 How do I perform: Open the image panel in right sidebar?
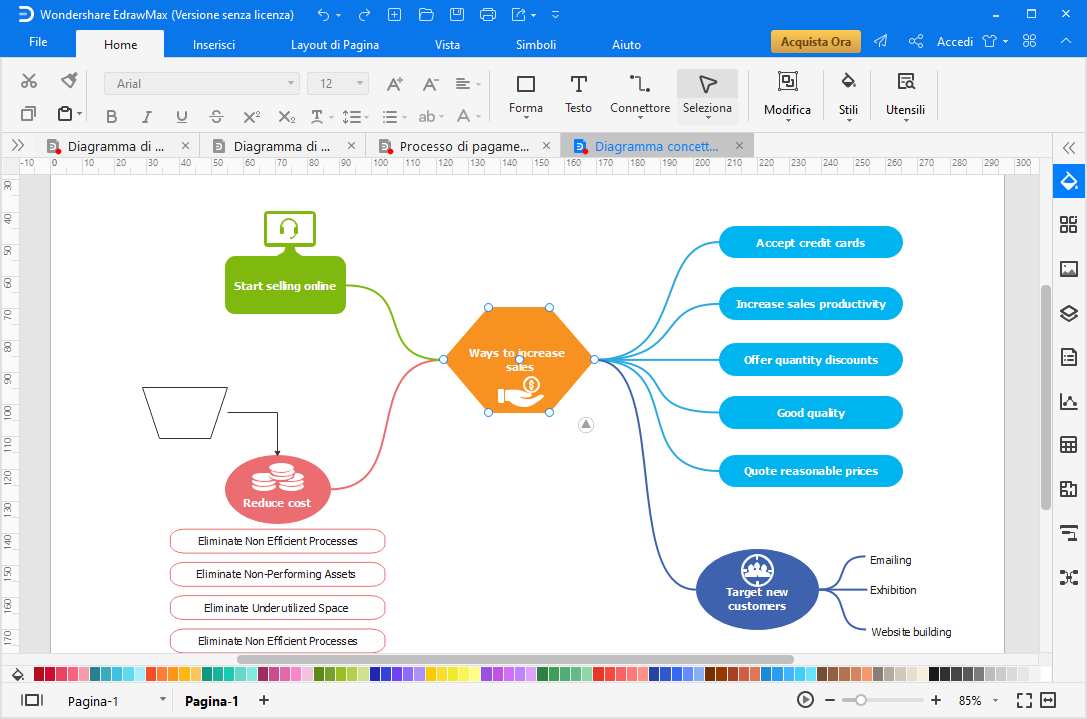(x=1069, y=269)
